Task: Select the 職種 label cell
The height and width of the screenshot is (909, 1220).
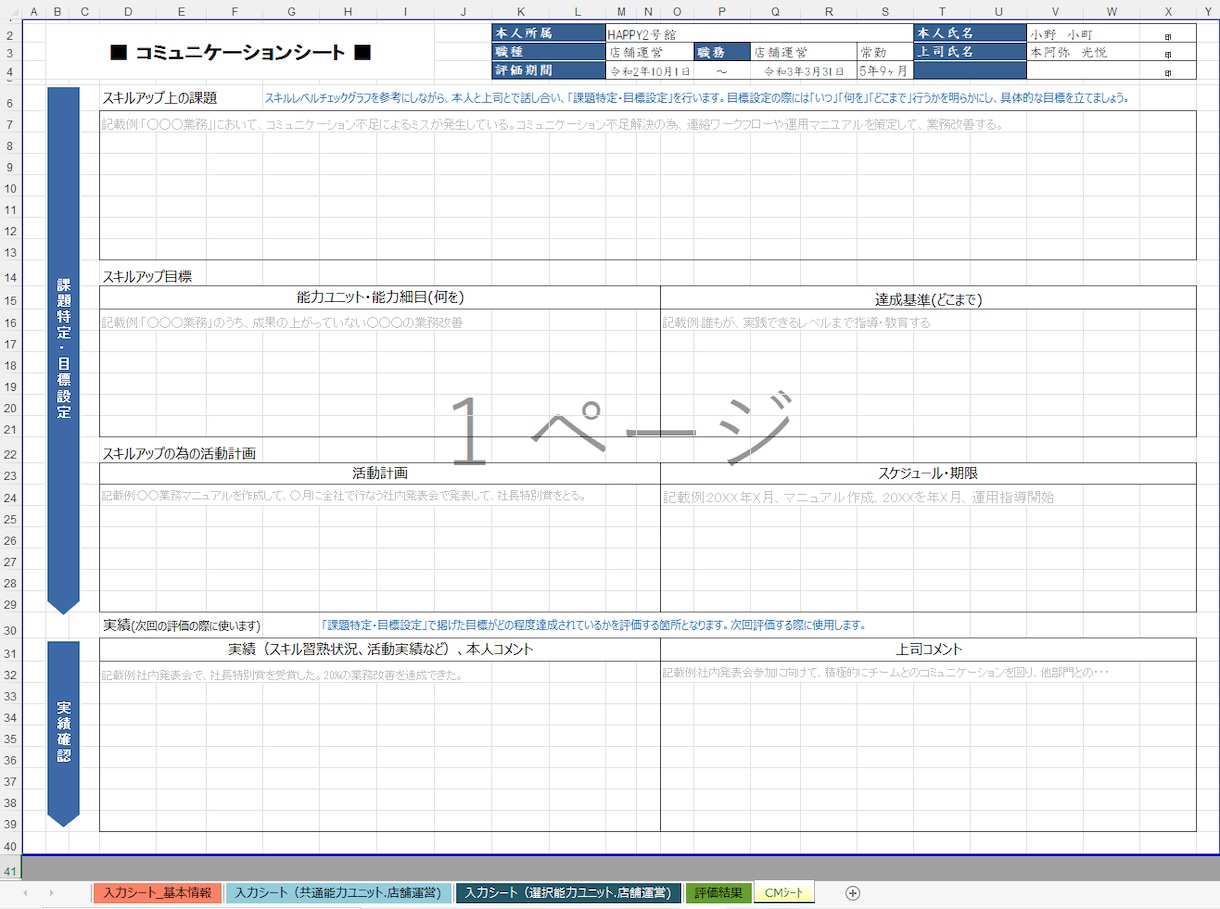Action: coord(549,52)
